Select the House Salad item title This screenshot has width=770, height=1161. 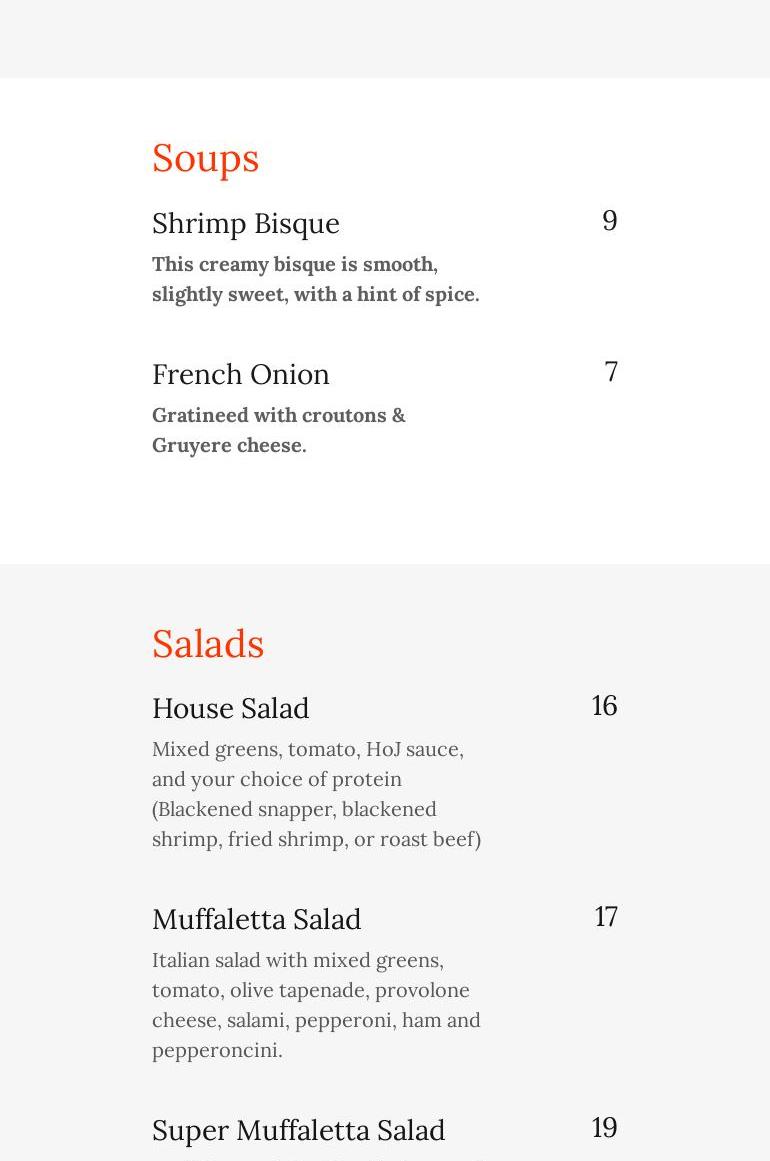230,708
